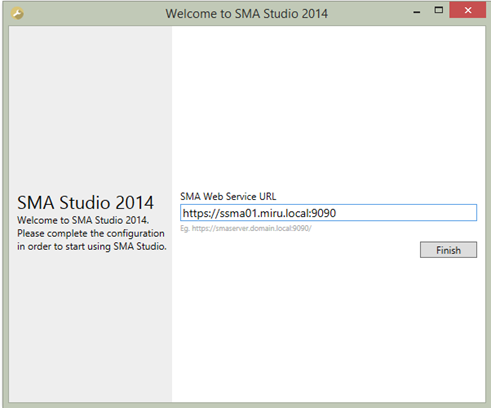Click the 'Eg.' prefix of the hint text
This screenshot has width=491, height=408.
point(185,229)
